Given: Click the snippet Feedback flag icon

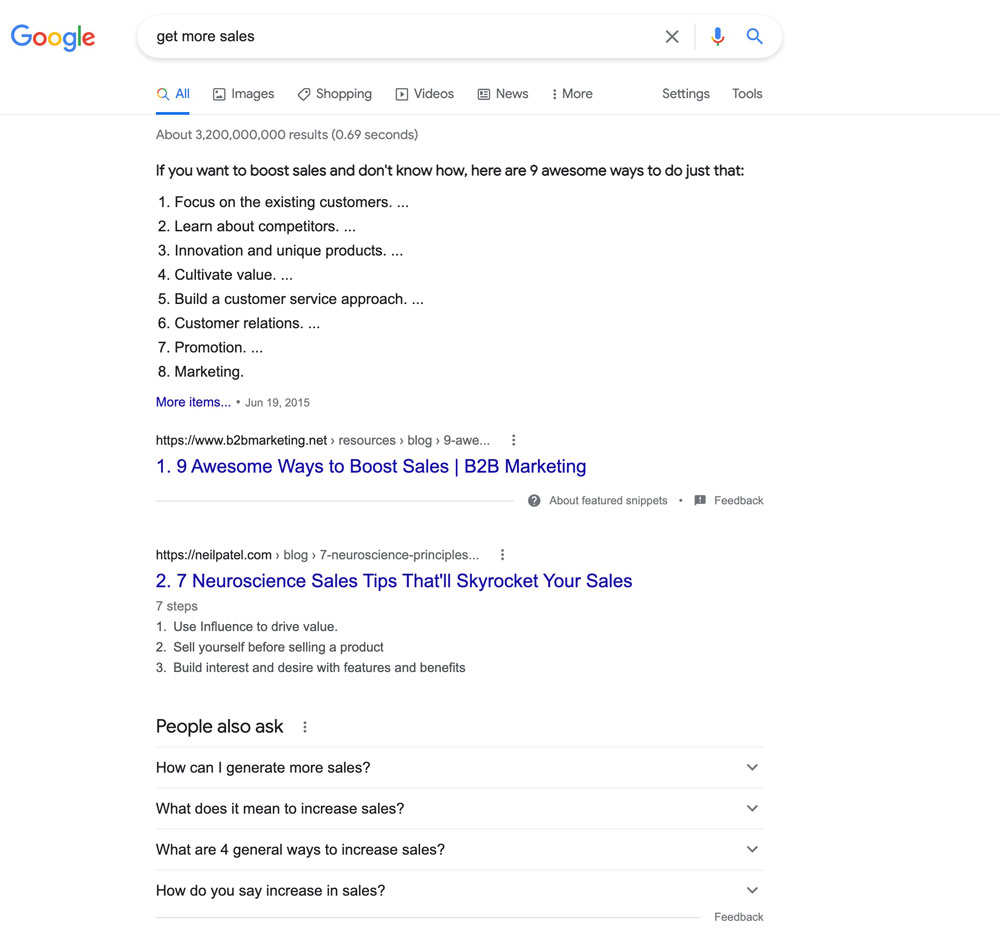Looking at the screenshot, I should tap(700, 501).
